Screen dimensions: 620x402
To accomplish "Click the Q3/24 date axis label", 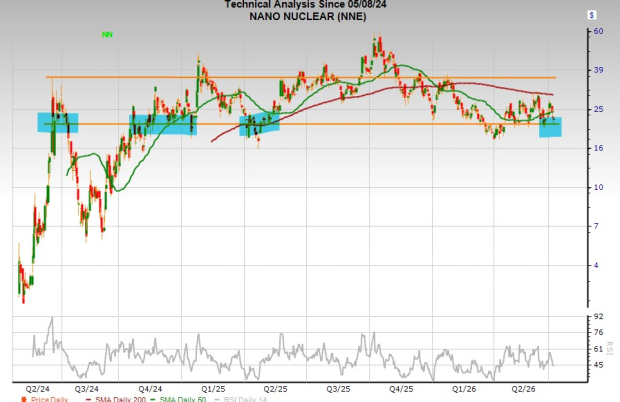I will (87, 389).
